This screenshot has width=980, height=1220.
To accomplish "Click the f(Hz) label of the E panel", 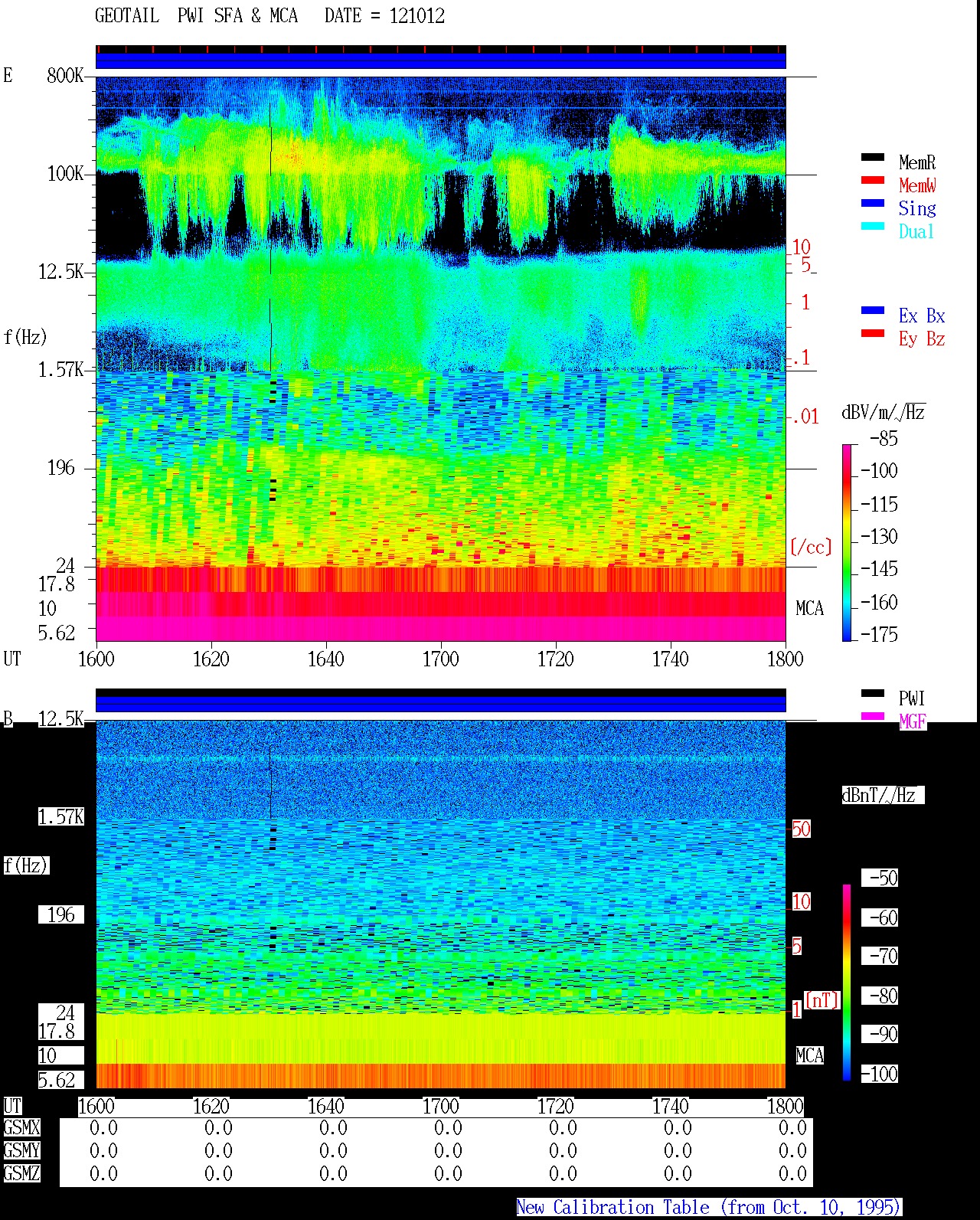I will (x=25, y=337).
